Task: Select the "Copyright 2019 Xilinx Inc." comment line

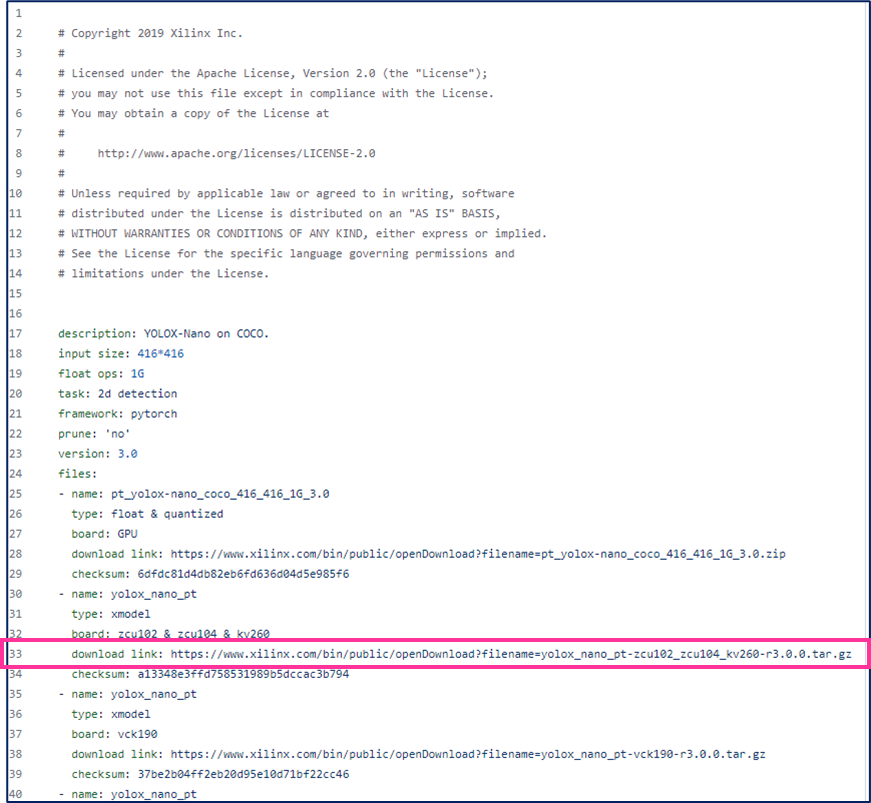Action: 150,33
